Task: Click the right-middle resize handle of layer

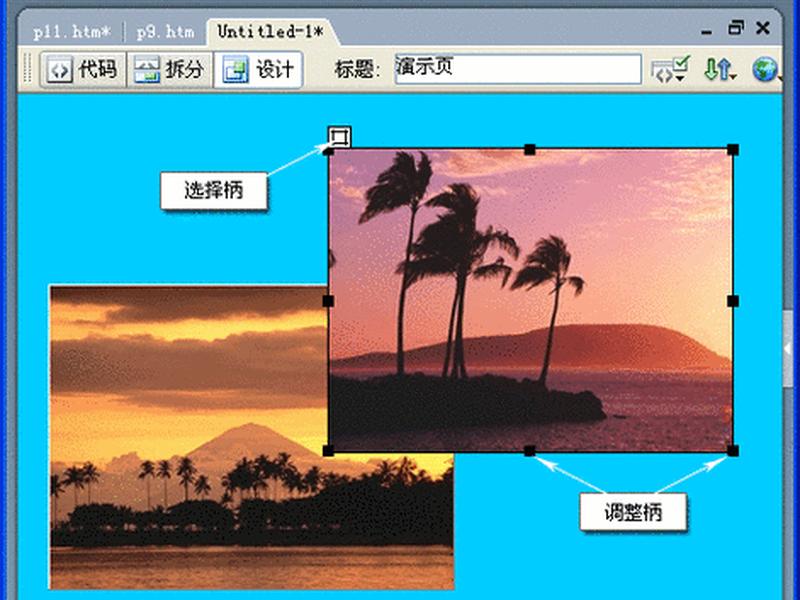Action: pos(733,301)
